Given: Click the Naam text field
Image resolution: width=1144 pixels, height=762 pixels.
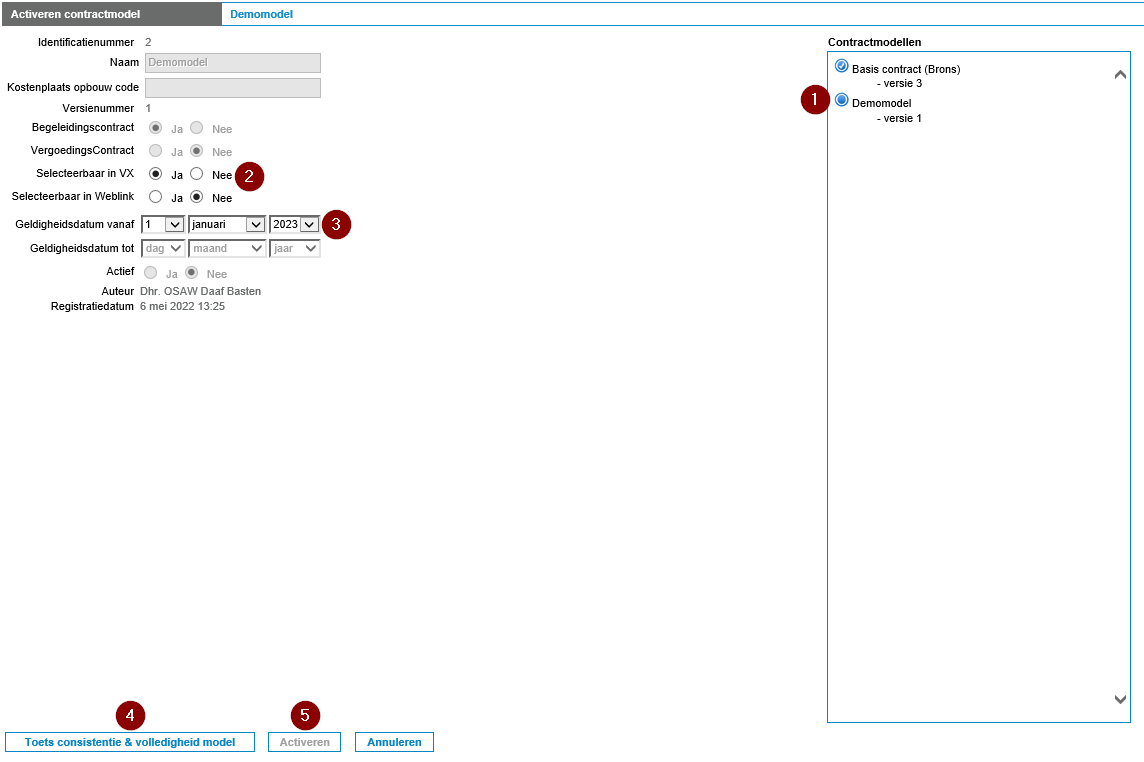Looking at the screenshot, I should coord(232,63).
